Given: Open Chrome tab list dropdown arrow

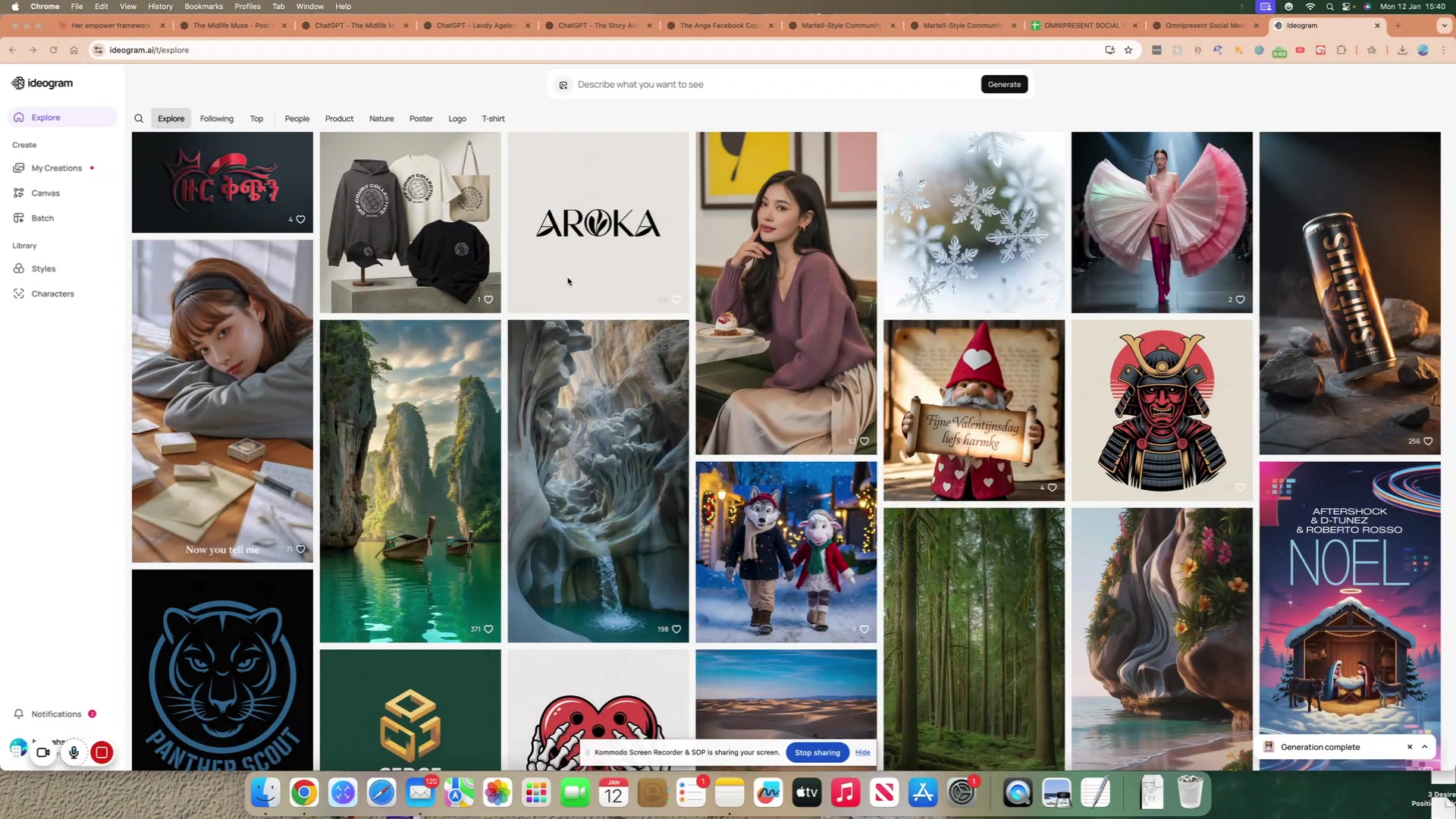Looking at the screenshot, I should pos(1443,25).
